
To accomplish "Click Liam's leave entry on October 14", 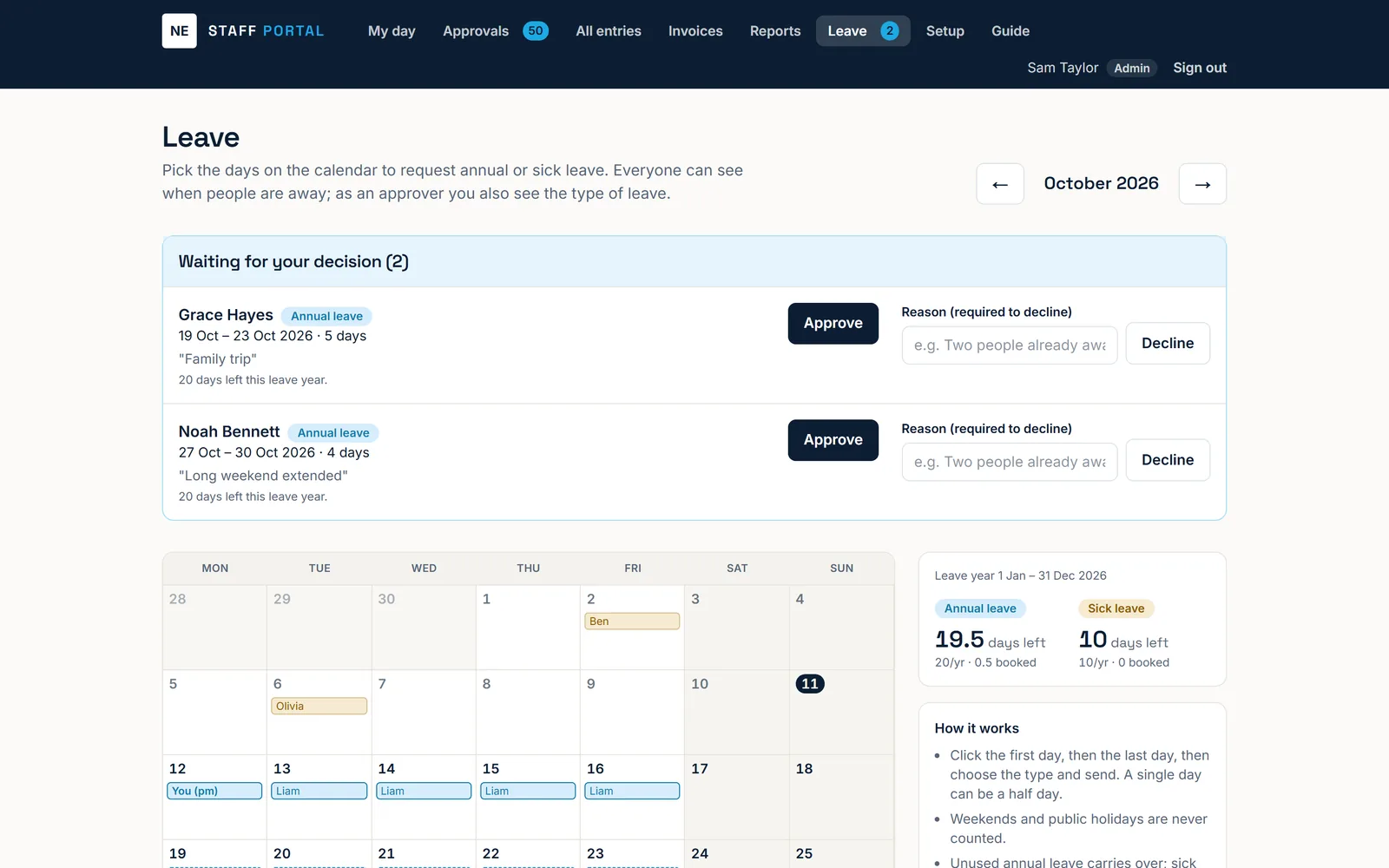I will tap(424, 791).
